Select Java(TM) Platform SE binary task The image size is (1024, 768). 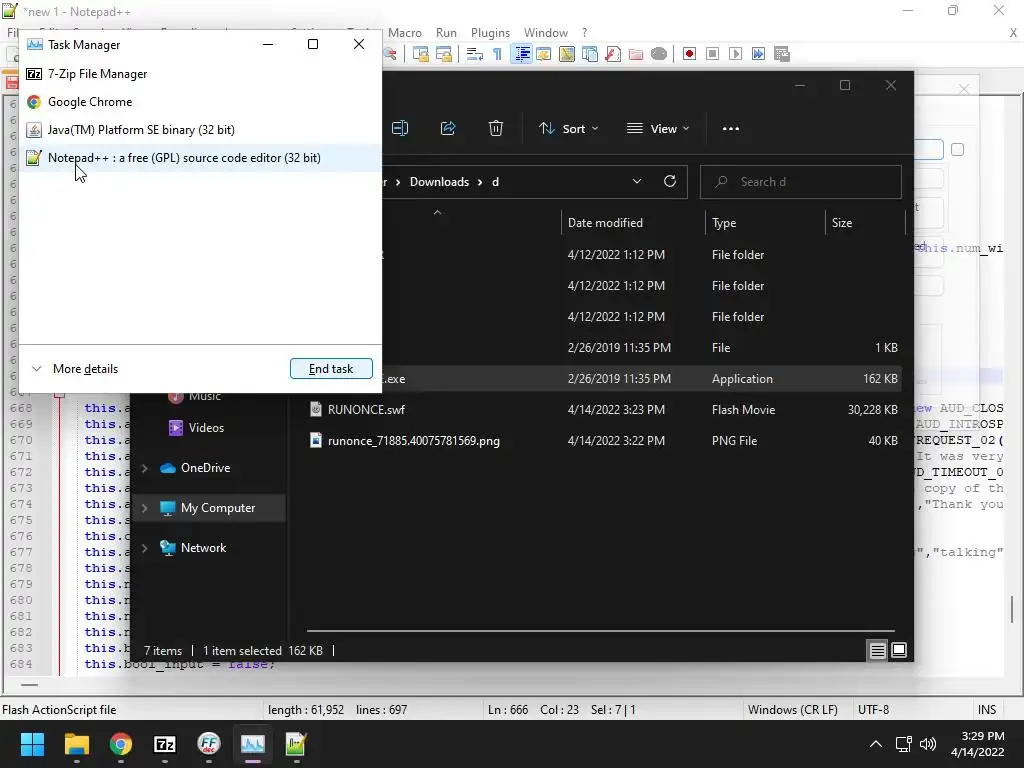coord(200,130)
